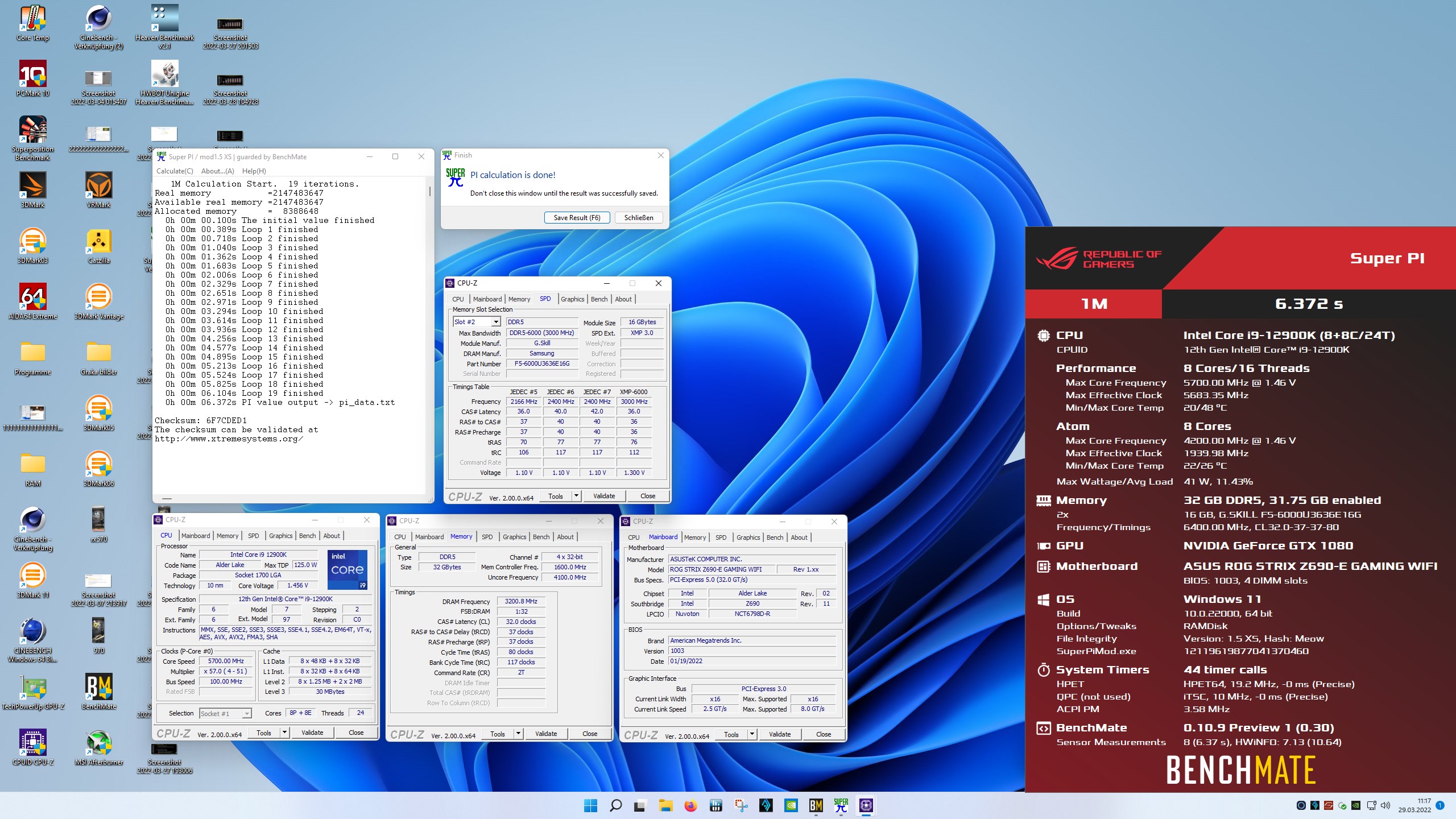Select the Heaven Benchmark v2.1 icon
The width and height of the screenshot is (1456, 819).
pyautogui.click(x=165, y=27)
